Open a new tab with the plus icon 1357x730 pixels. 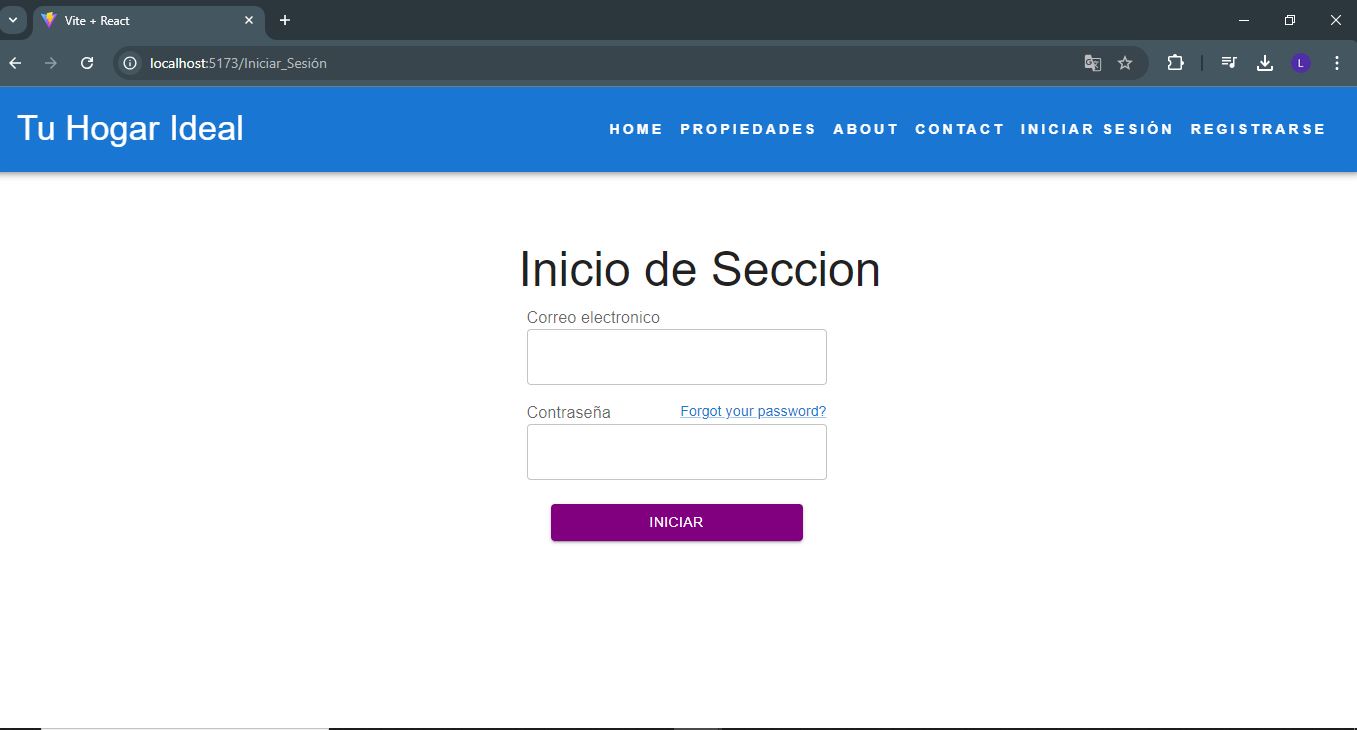point(285,20)
